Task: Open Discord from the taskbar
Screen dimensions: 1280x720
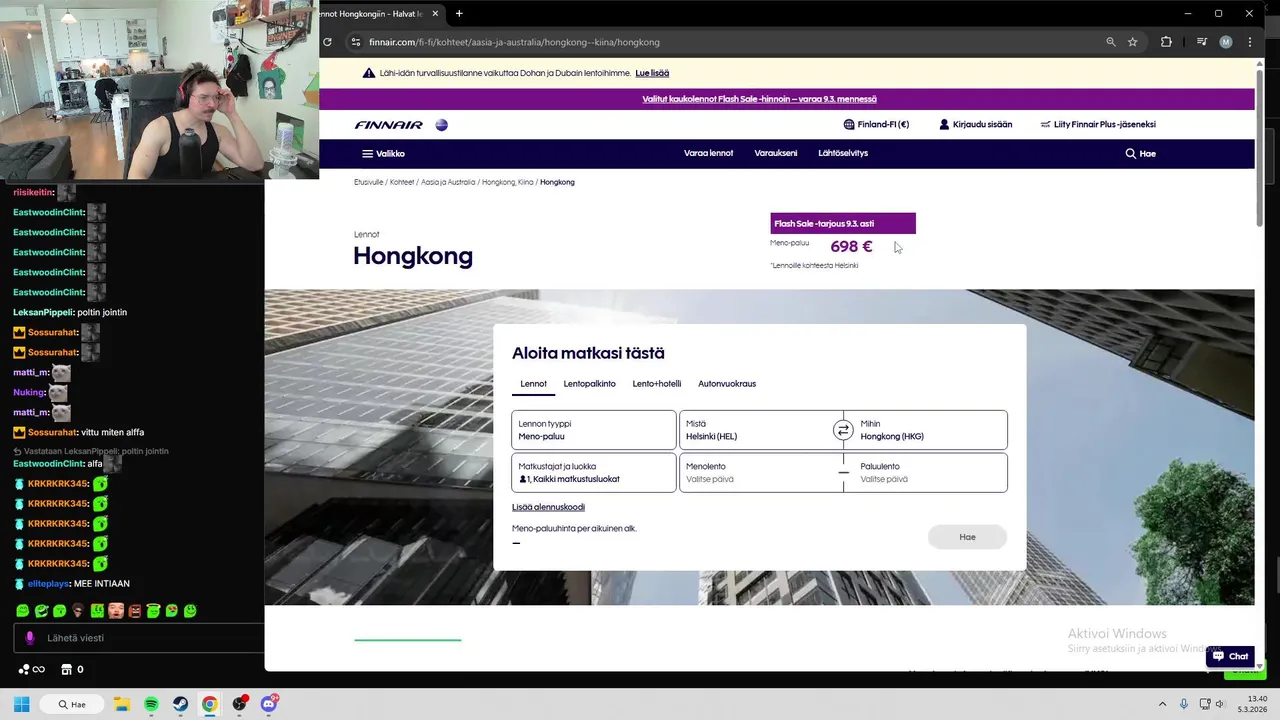Action: tap(269, 704)
